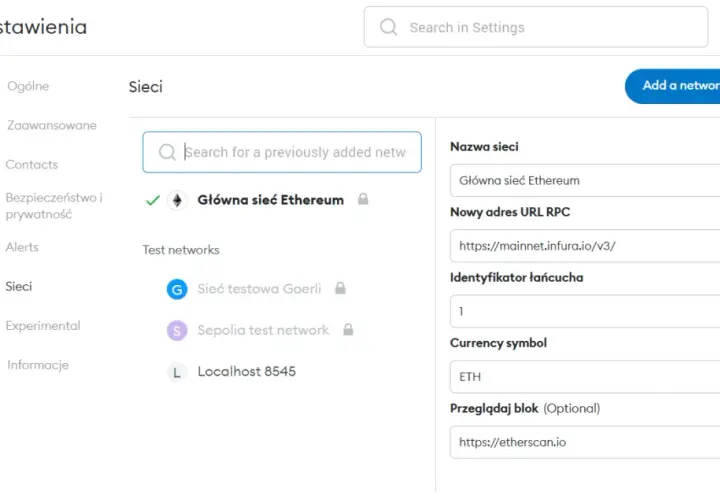Click the Nazwa sieci label

pyautogui.click(x=484, y=146)
